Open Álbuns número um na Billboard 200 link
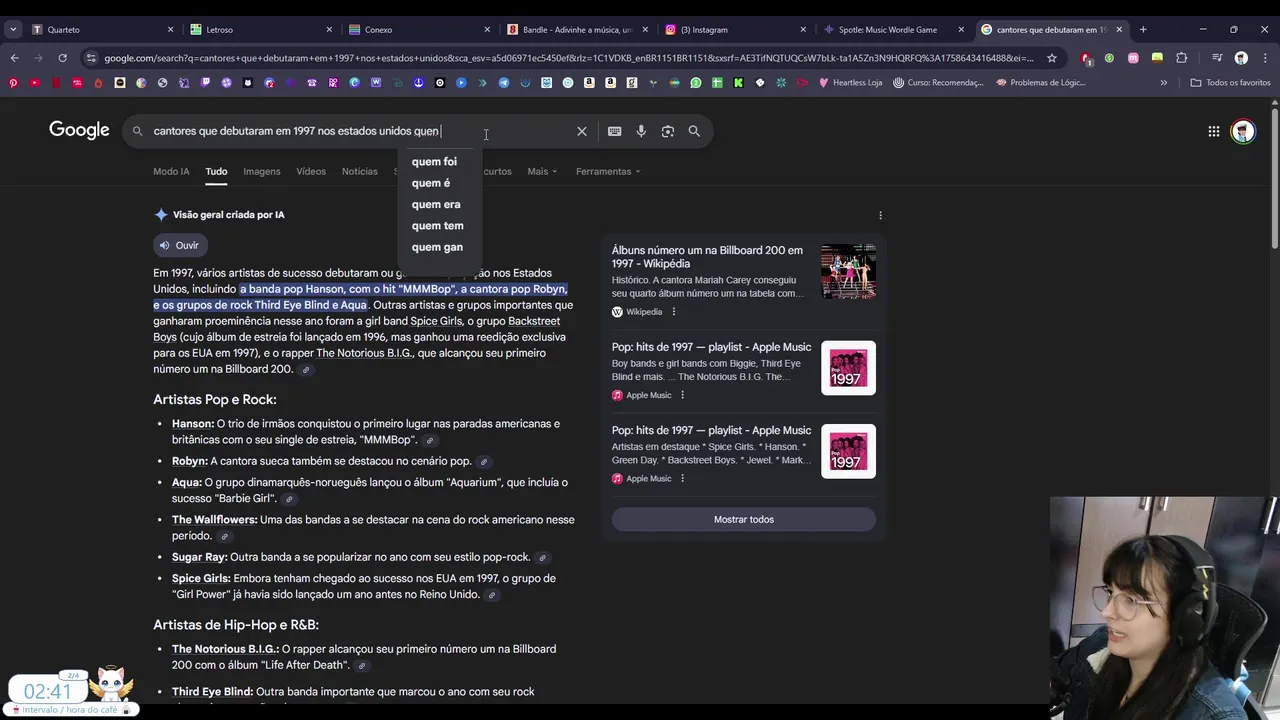The height and width of the screenshot is (720, 1280). pyautogui.click(x=707, y=257)
